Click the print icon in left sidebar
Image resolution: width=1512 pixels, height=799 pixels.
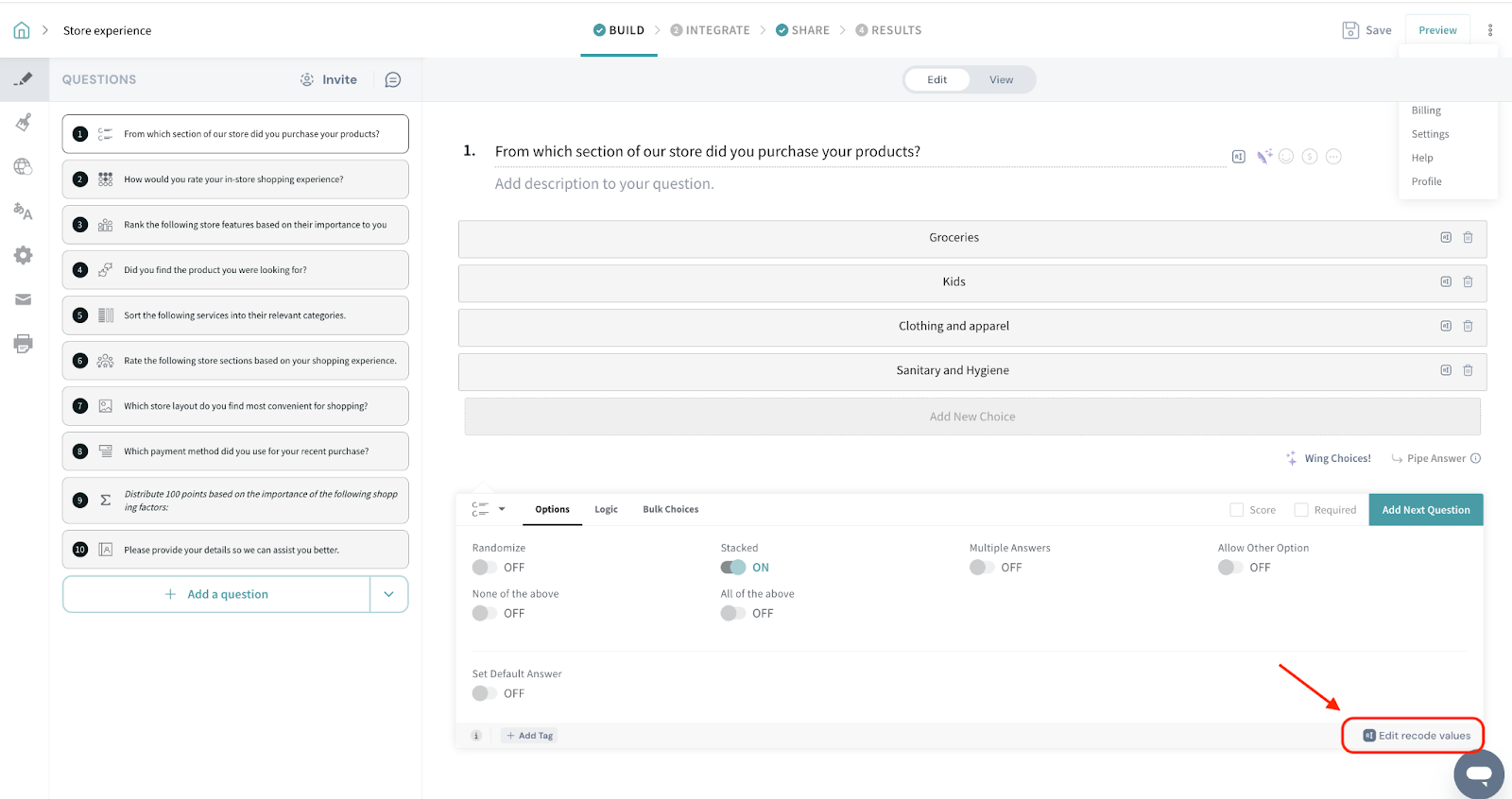coord(23,344)
